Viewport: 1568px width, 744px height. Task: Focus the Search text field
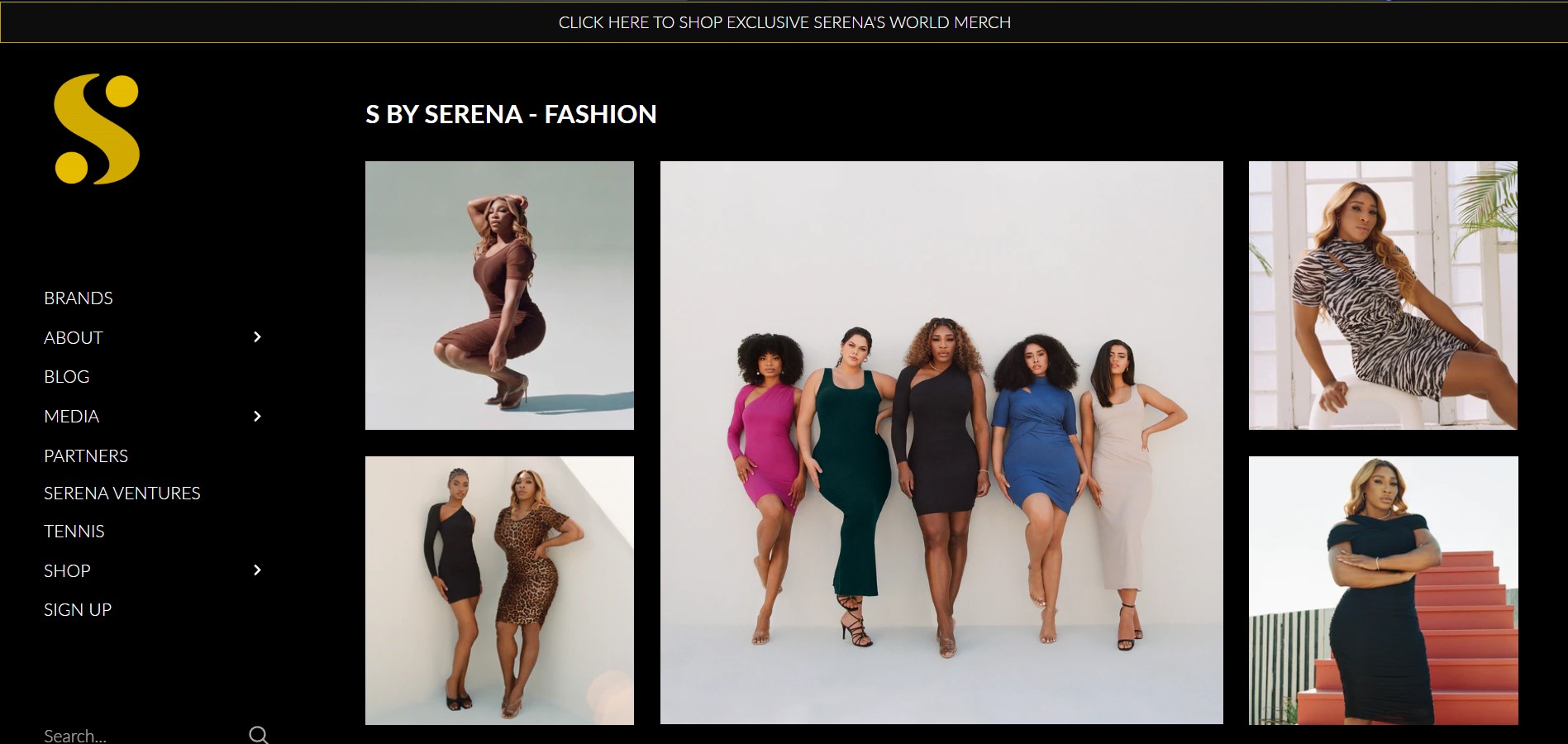[x=141, y=735]
